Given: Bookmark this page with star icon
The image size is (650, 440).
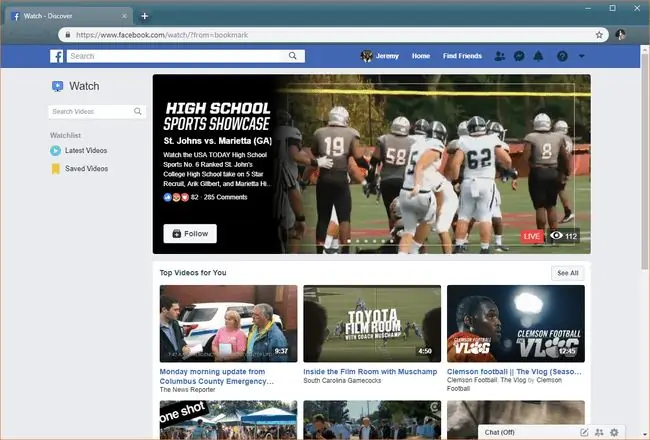Looking at the screenshot, I should coord(599,35).
